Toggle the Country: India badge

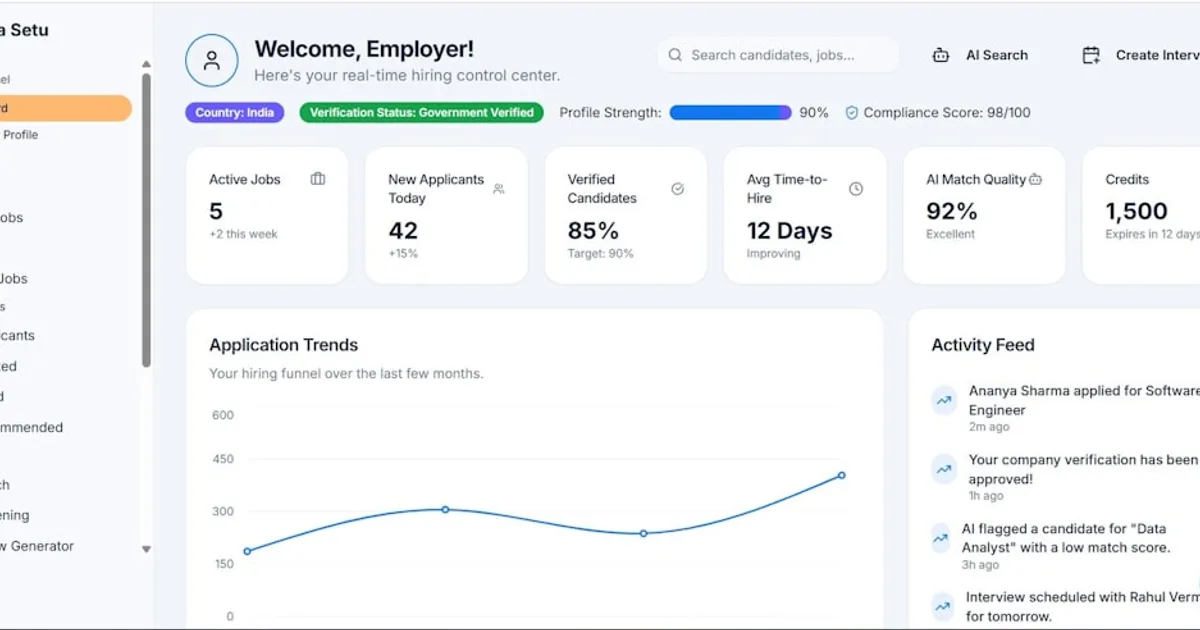click(x=234, y=112)
